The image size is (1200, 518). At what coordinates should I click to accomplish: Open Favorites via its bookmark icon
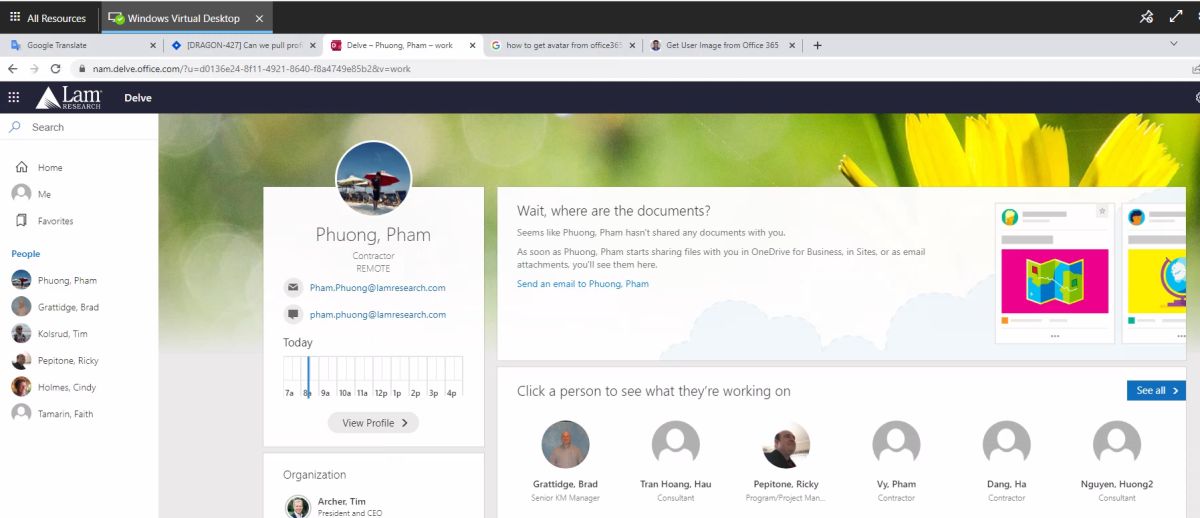[21, 220]
